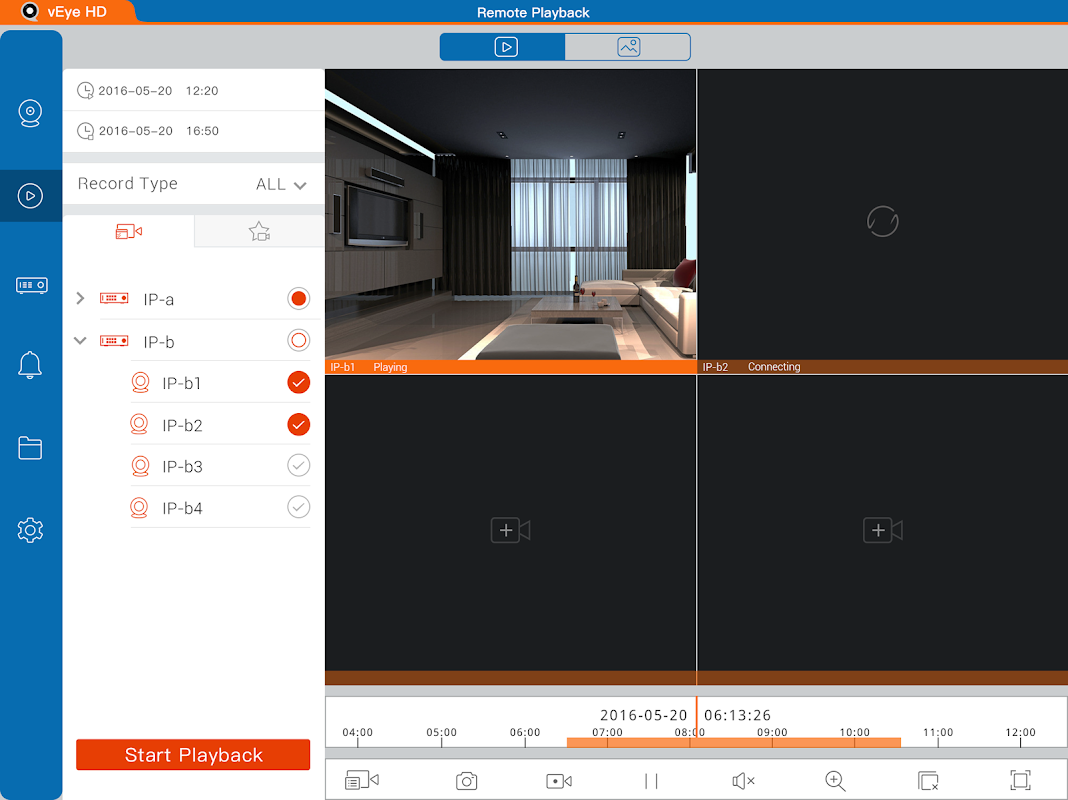Open settings gear in sidebar
The height and width of the screenshot is (800, 1068).
(x=30, y=530)
